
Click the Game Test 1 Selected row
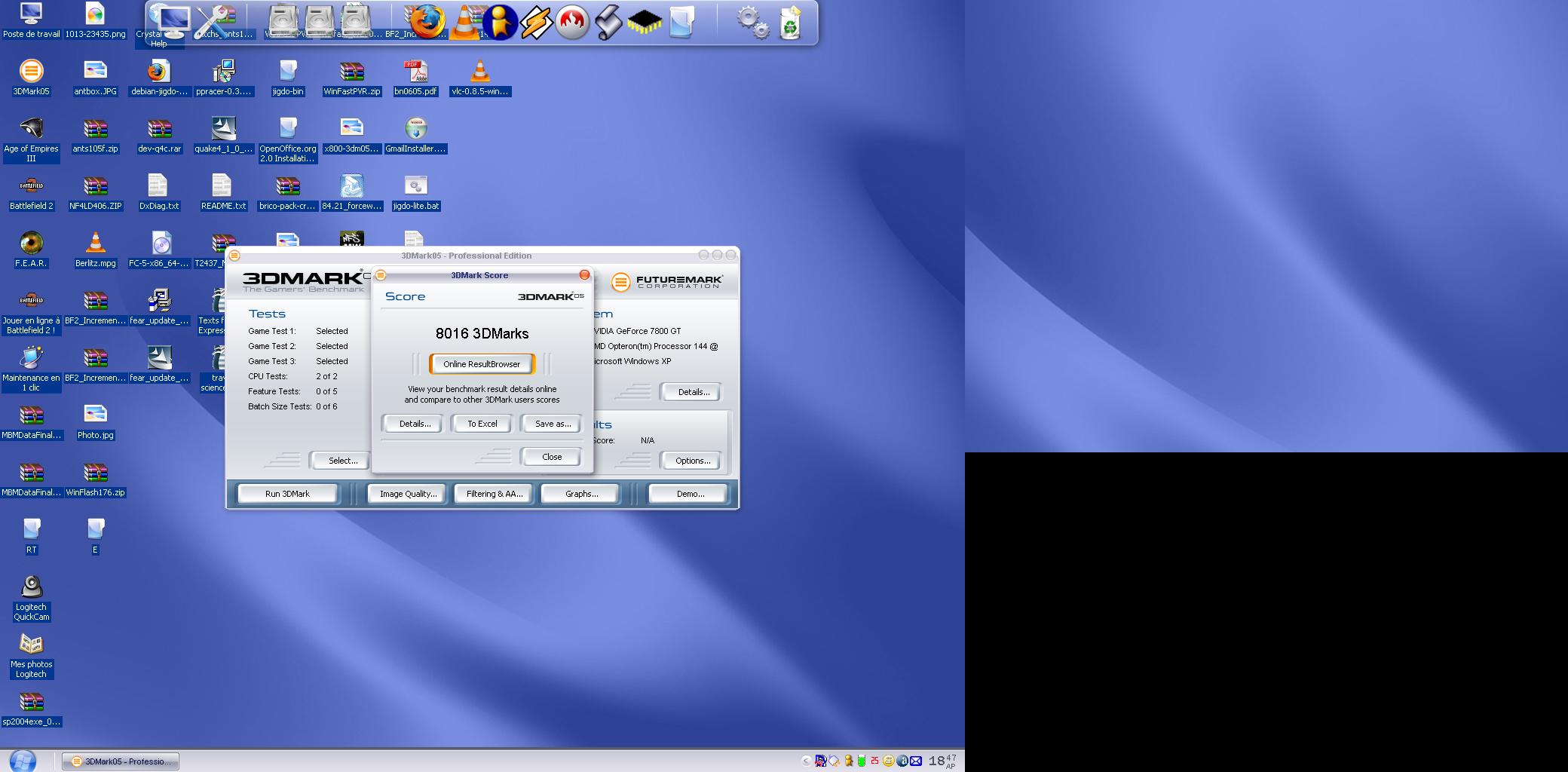click(298, 331)
